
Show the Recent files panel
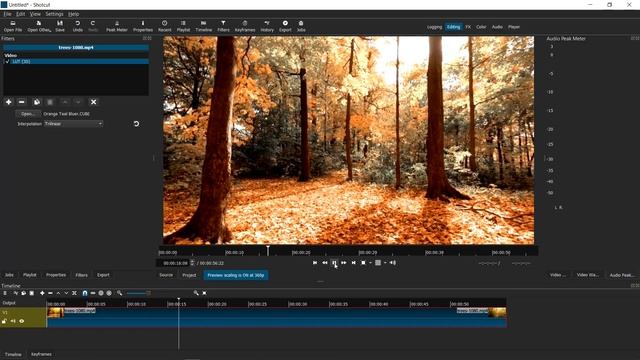point(164,26)
